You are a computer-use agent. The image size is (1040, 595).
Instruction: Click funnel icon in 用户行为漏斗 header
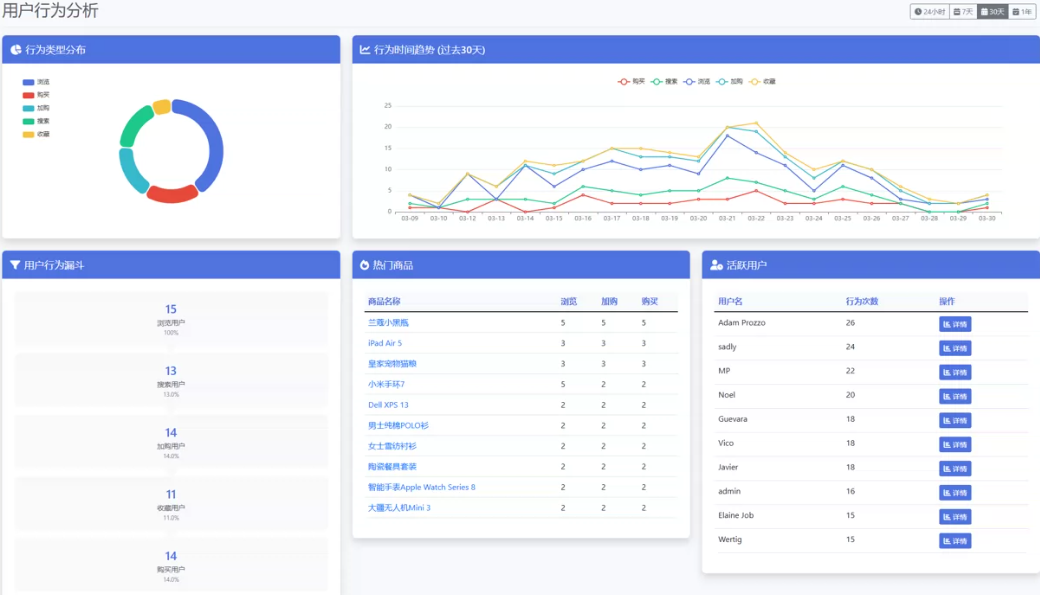point(15,265)
